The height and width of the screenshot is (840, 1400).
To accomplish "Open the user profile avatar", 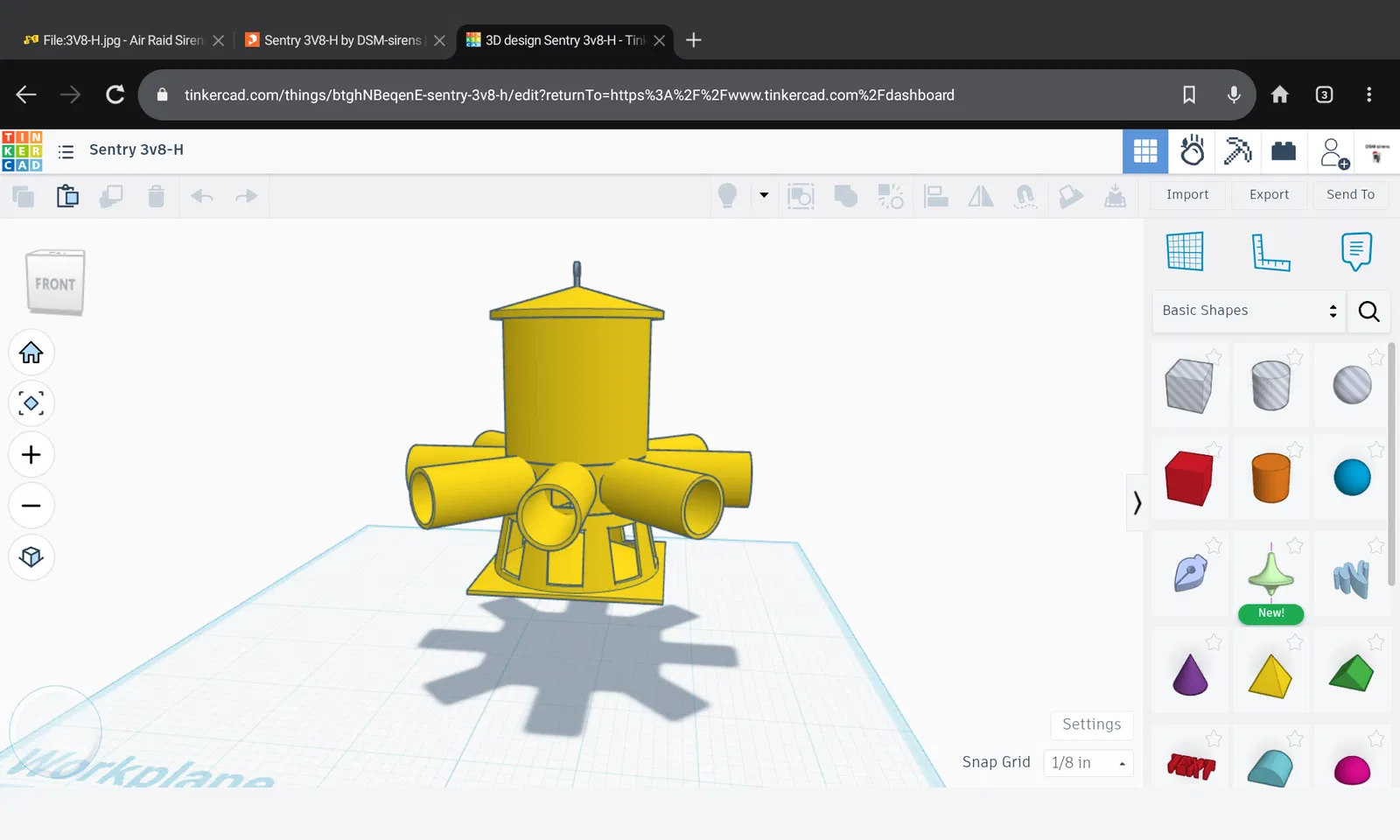I will tap(1377, 152).
